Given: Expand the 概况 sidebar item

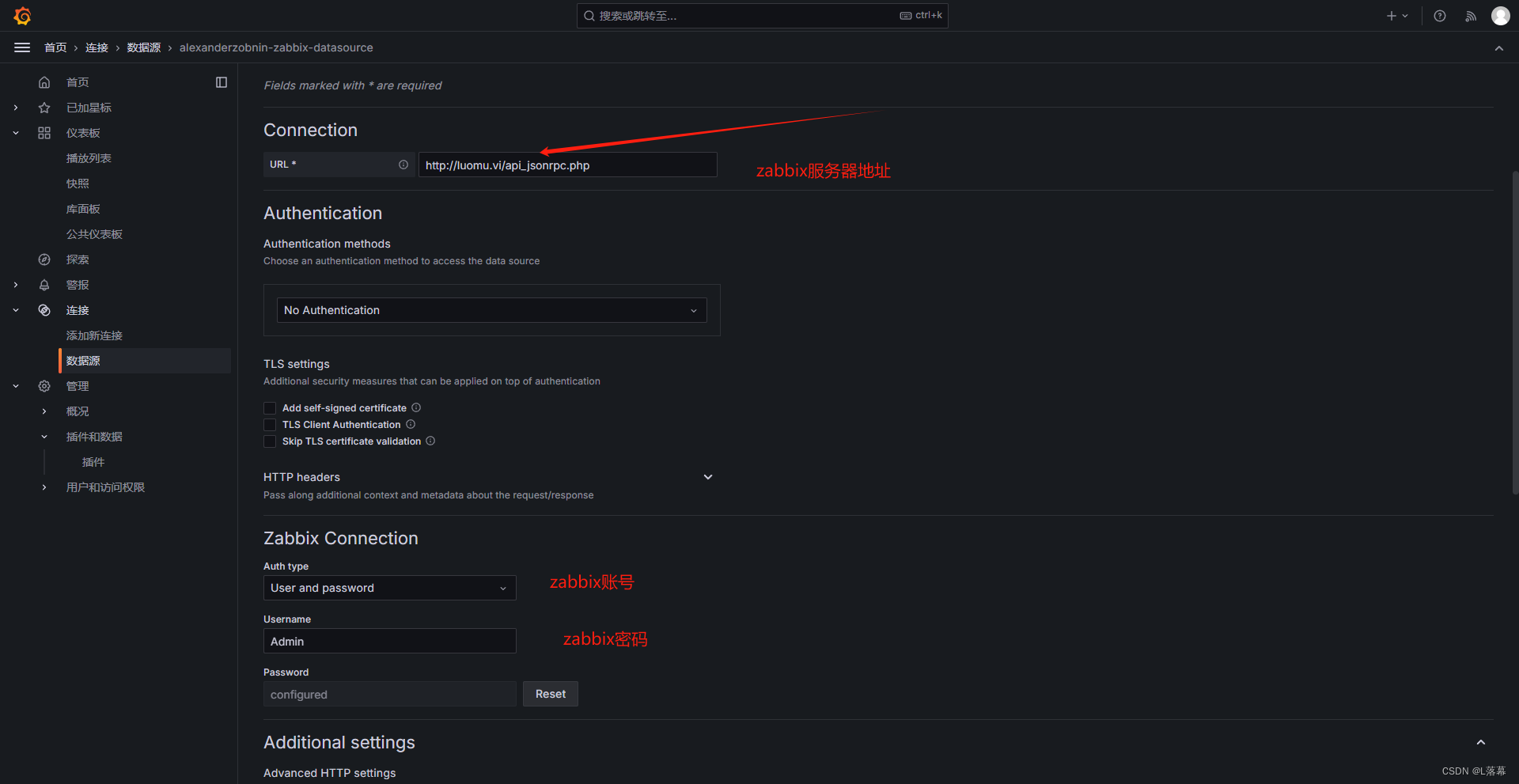Looking at the screenshot, I should click(x=44, y=411).
